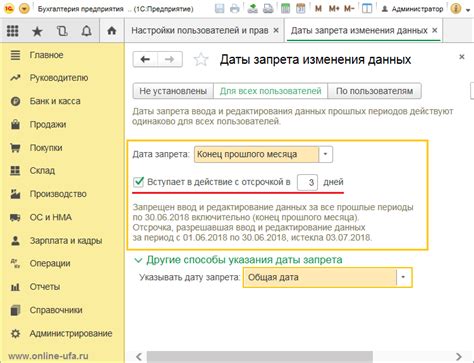Open the Favorites star in the toolbar
This screenshot has width=474, height=363.
(37, 31)
